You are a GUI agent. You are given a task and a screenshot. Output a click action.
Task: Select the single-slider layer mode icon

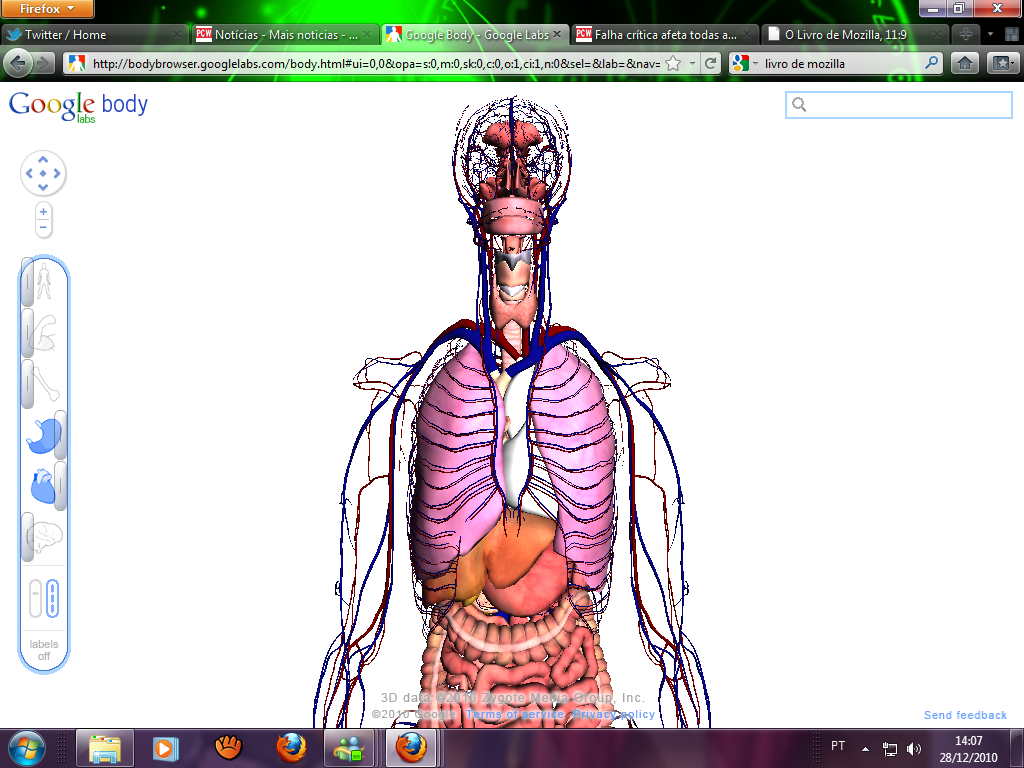coord(35,598)
